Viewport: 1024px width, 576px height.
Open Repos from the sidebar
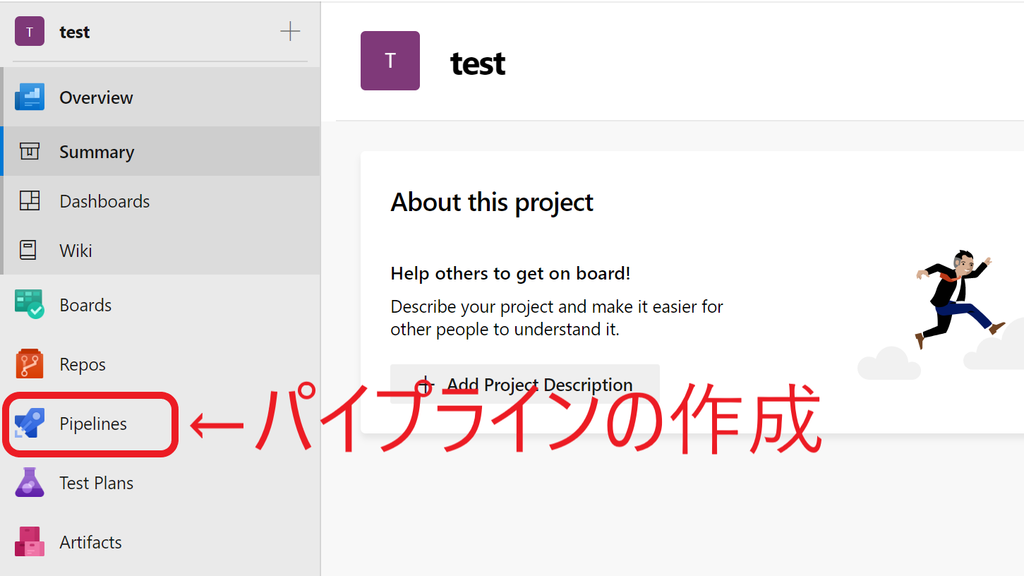[161, 364]
